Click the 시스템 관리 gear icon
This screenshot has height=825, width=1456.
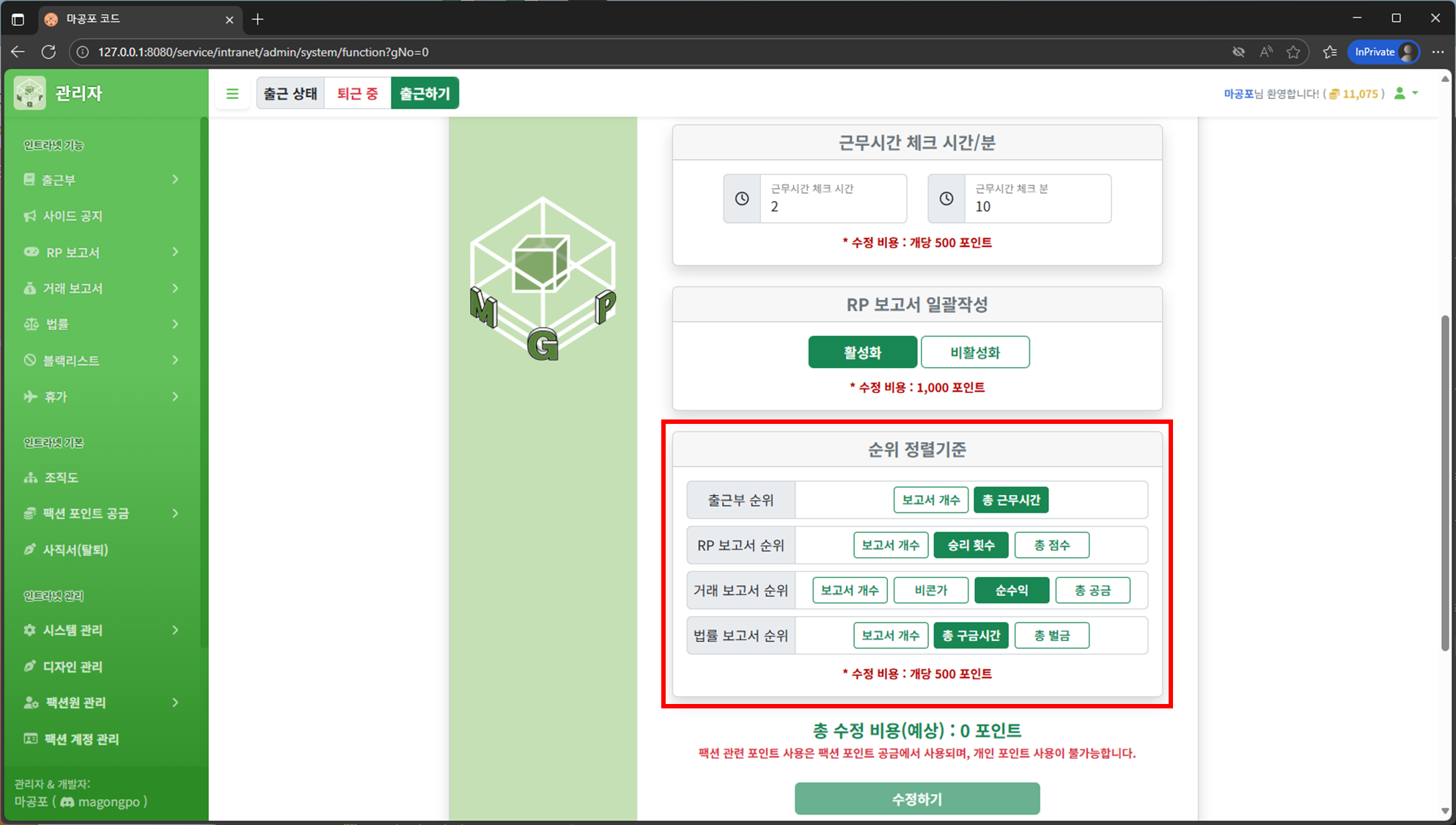point(30,630)
